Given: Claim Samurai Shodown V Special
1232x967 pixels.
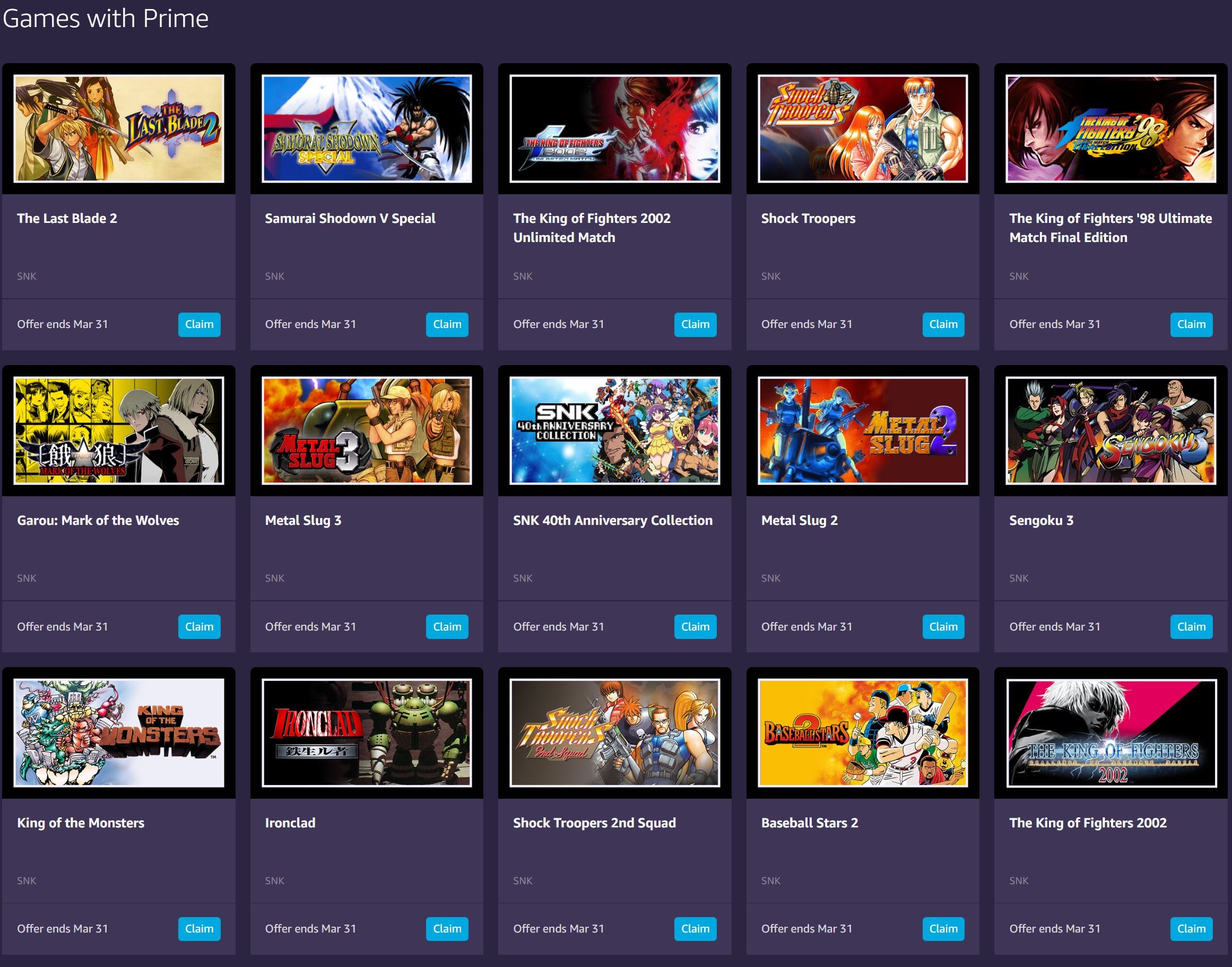Looking at the screenshot, I should pos(447,324).
